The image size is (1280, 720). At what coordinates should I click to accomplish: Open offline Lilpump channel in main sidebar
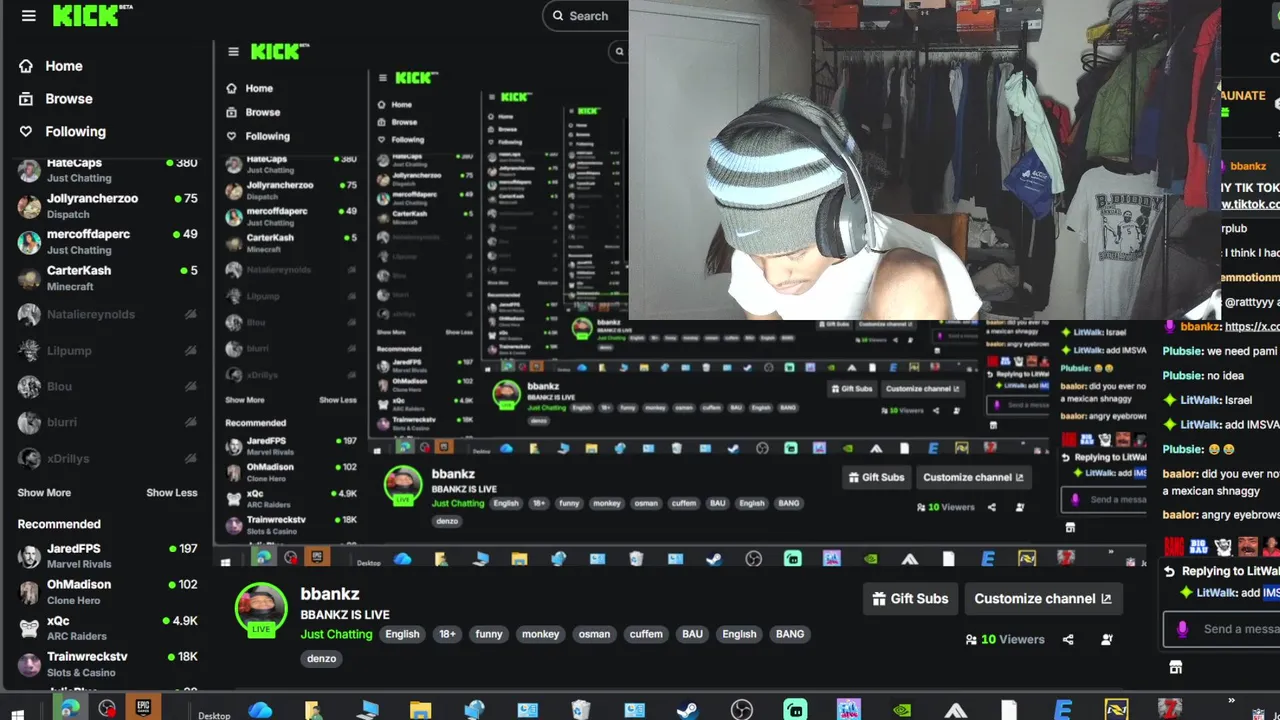click(x=107, y=351)
